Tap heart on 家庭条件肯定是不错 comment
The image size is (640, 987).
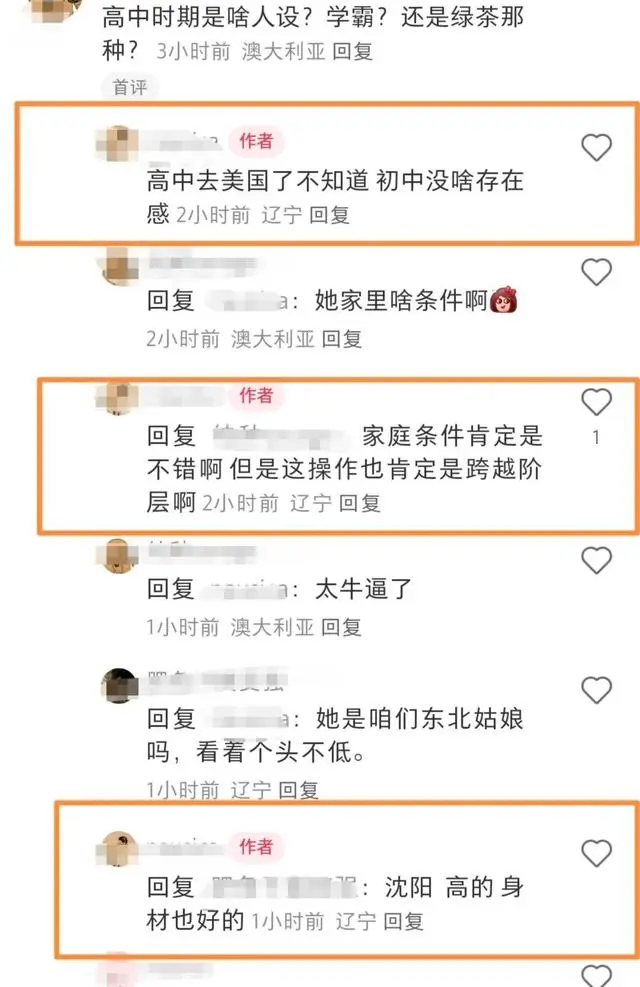(x=596, y=402)
